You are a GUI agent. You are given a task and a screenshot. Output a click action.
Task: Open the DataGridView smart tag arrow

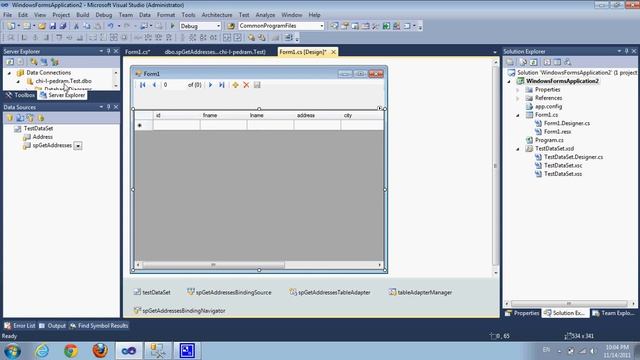(380, 109)
